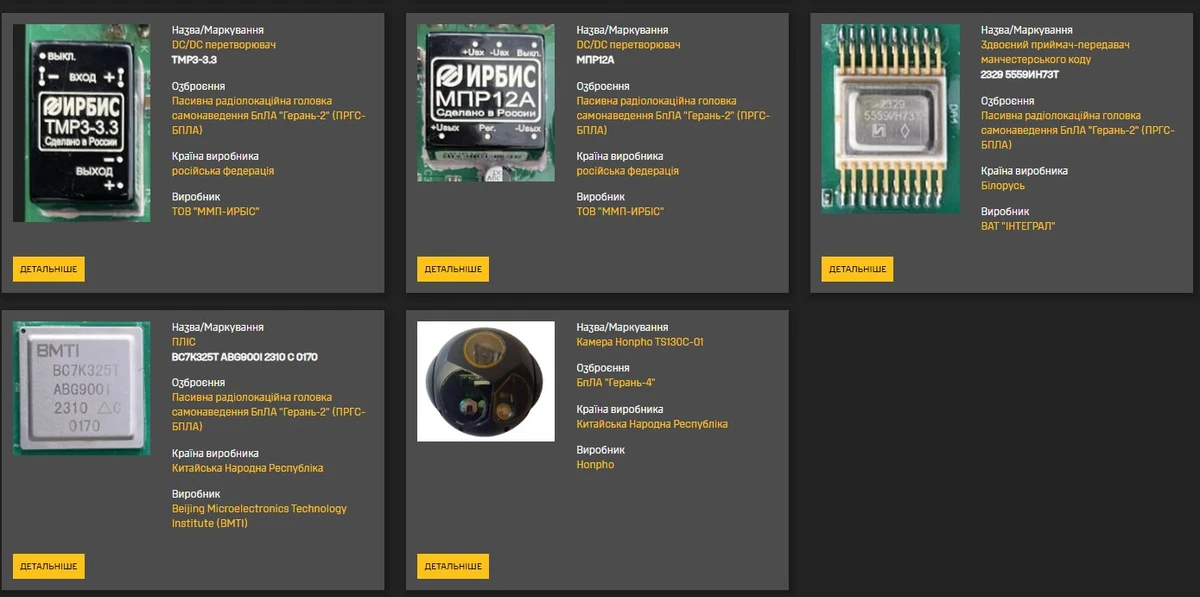Click Білорусь country link
This screenshot has width=1200, height=597.
(x=1003, y=186)
